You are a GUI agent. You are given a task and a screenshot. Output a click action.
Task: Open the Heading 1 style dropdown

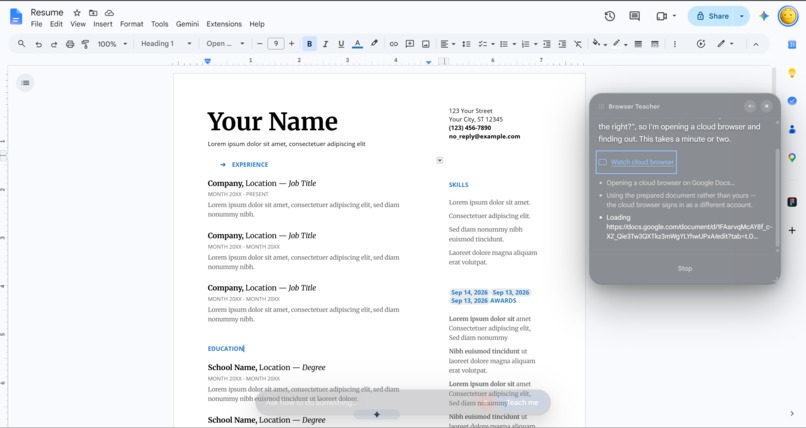[x=166, y=44]
